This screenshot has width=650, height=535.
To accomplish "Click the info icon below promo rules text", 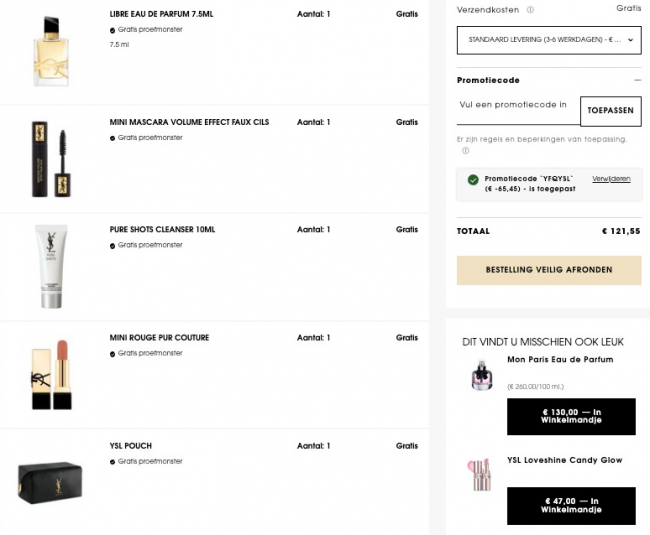I will [x=465, y=151].
